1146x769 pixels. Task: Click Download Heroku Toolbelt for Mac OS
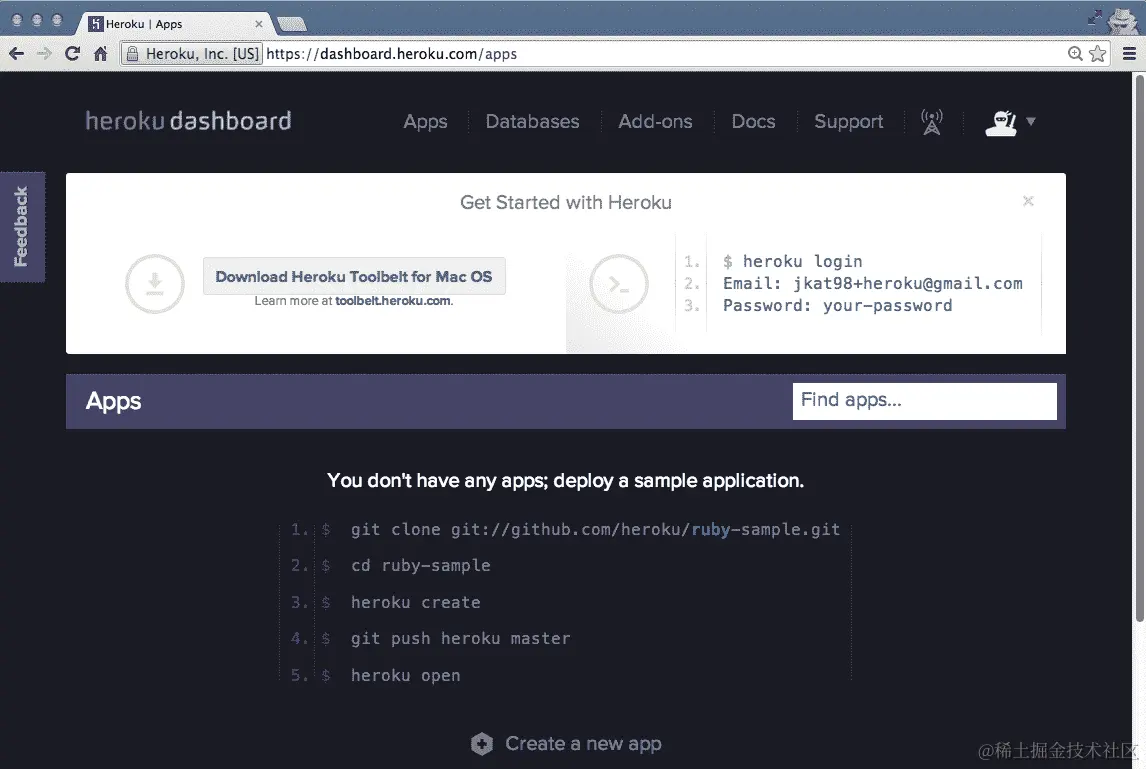pos(354,276)
